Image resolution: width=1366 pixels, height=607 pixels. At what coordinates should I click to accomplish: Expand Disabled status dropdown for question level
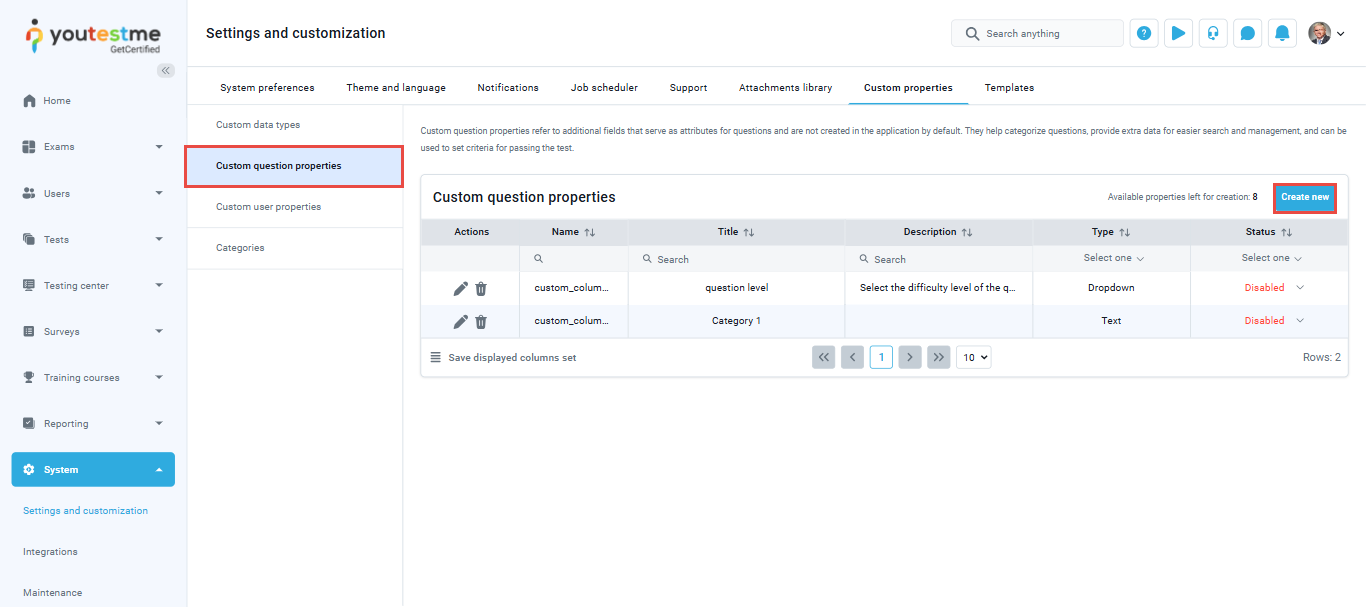click(x=1300, y=288)
